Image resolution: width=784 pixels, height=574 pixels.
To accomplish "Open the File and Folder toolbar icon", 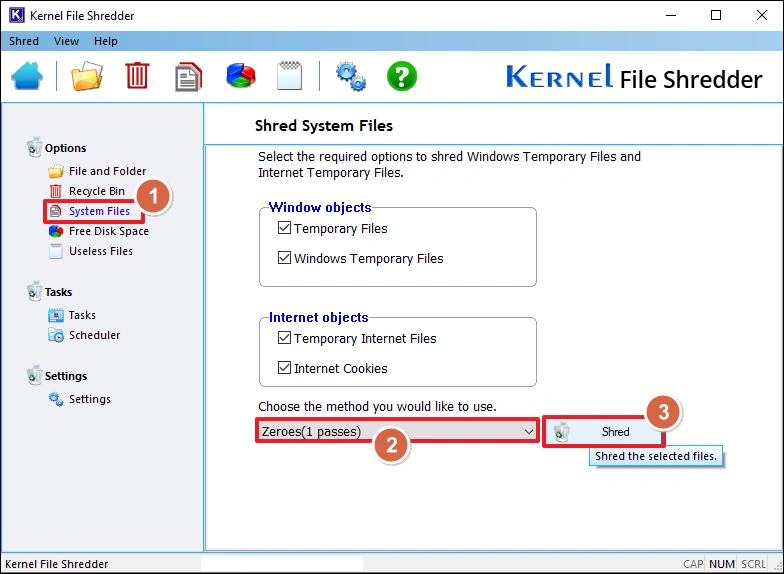I will pos(87,76).
